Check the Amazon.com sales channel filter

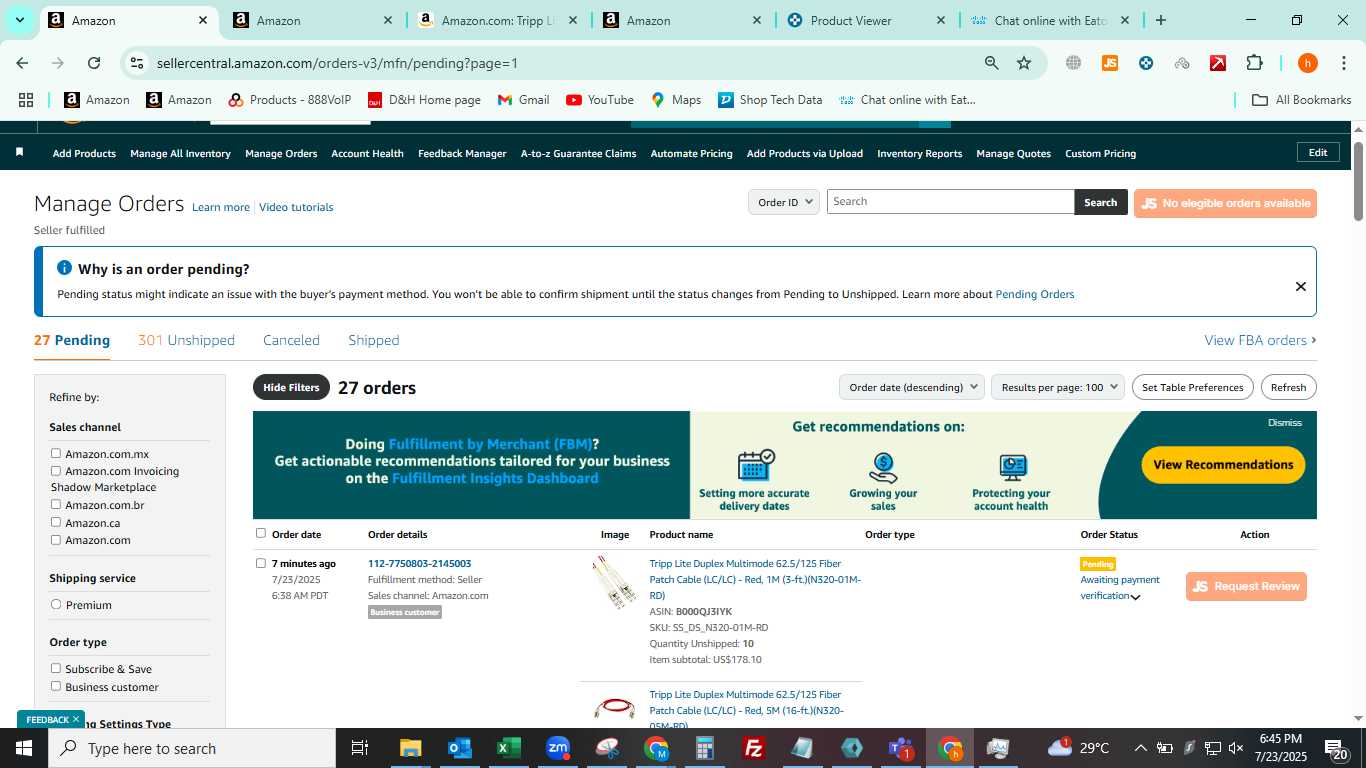coord(56,539)
